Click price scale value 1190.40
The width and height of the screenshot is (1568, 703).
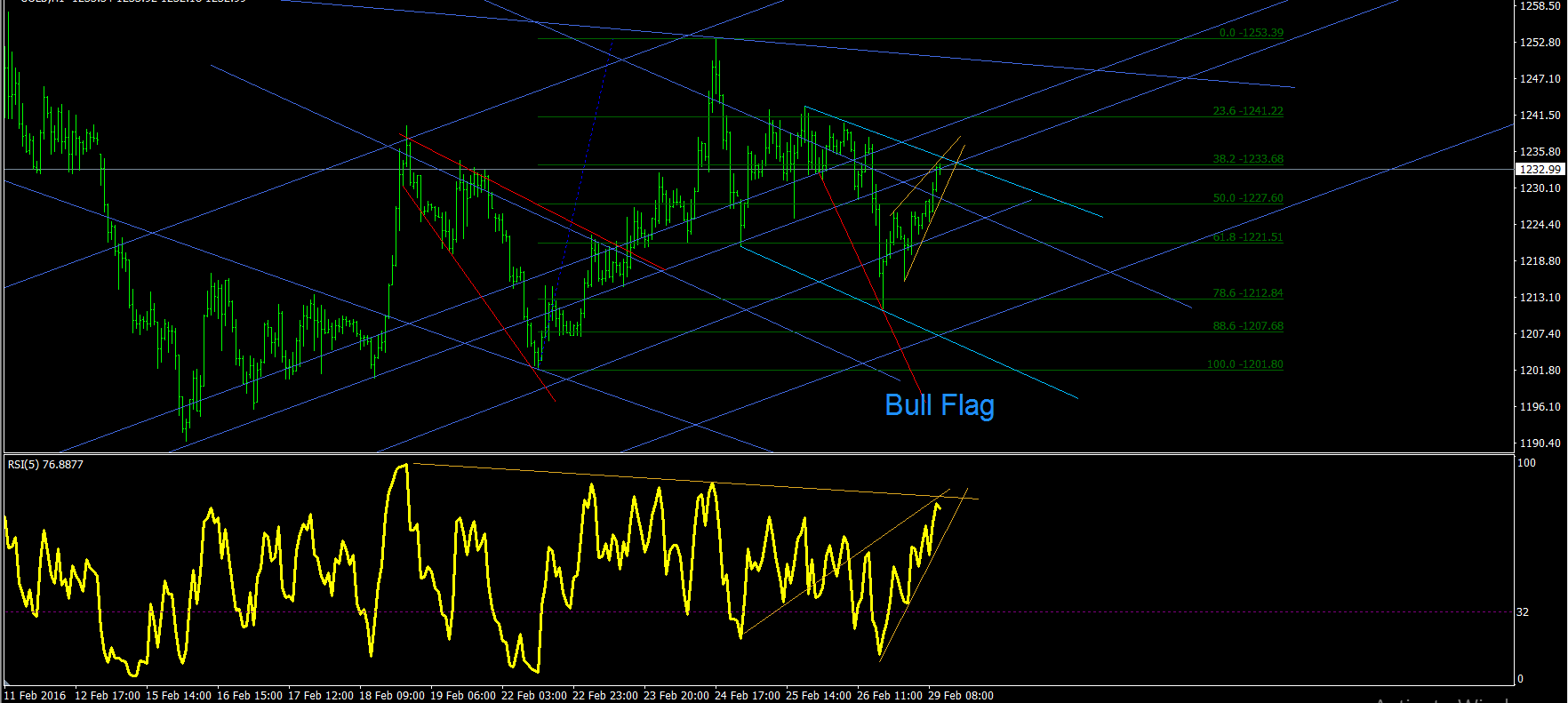(x=1540, y=443)
